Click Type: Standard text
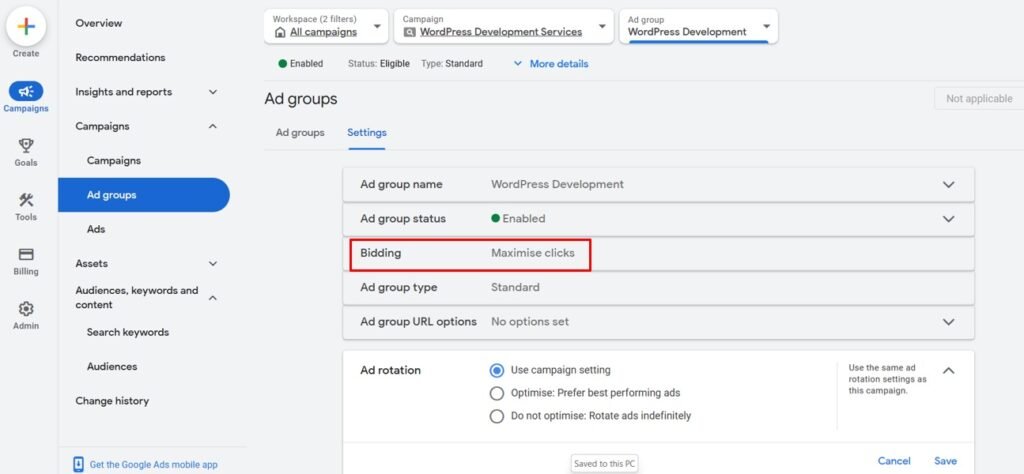This screenshot has width=1024, height=474. (452, 64)
